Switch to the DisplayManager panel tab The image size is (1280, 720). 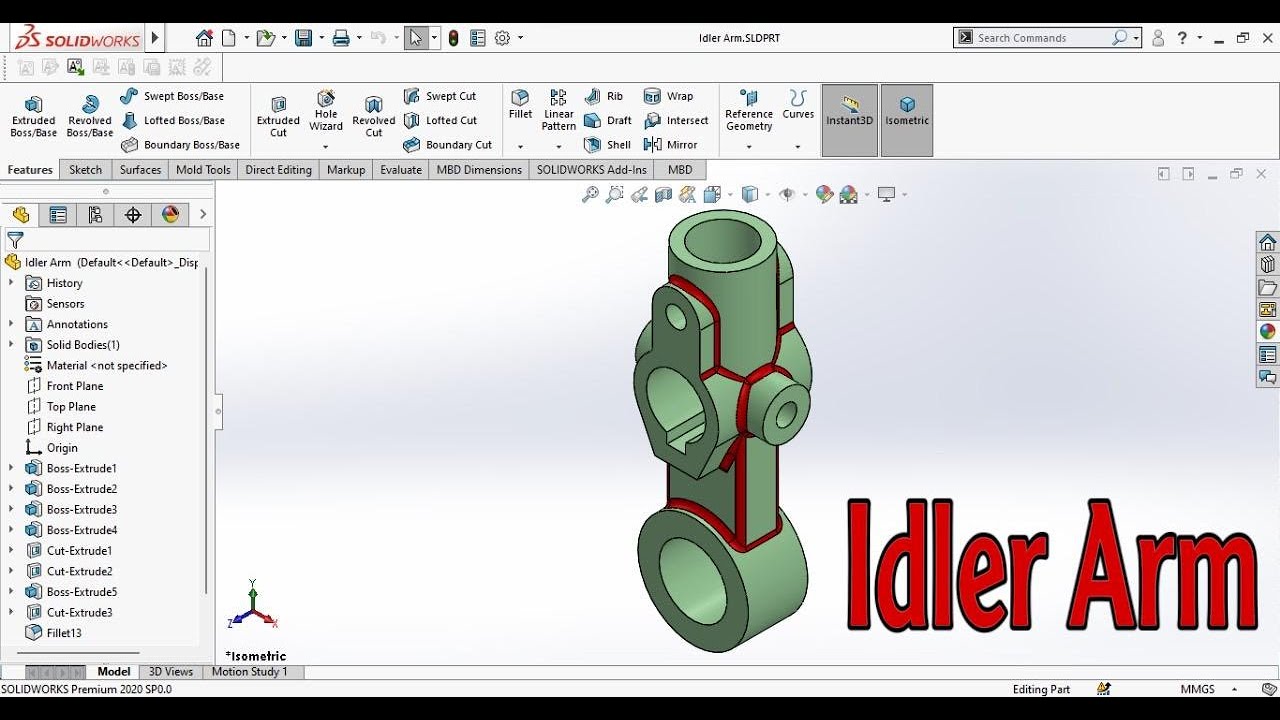[x=170, y=215]
